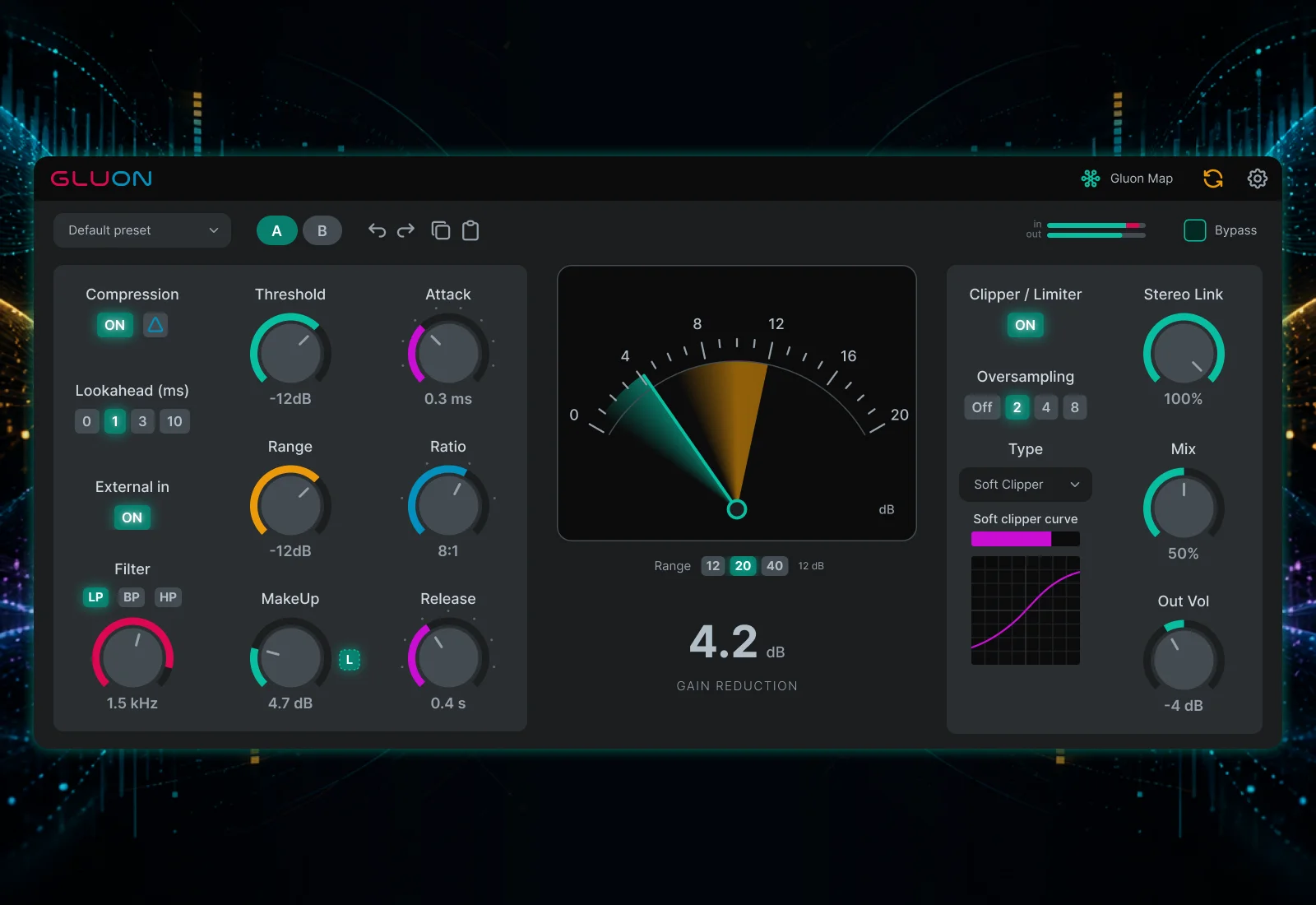Redo with the forward arrow icon
Image resolution: width=1316 pixels, height=905 pixels.
click(406, 230)
